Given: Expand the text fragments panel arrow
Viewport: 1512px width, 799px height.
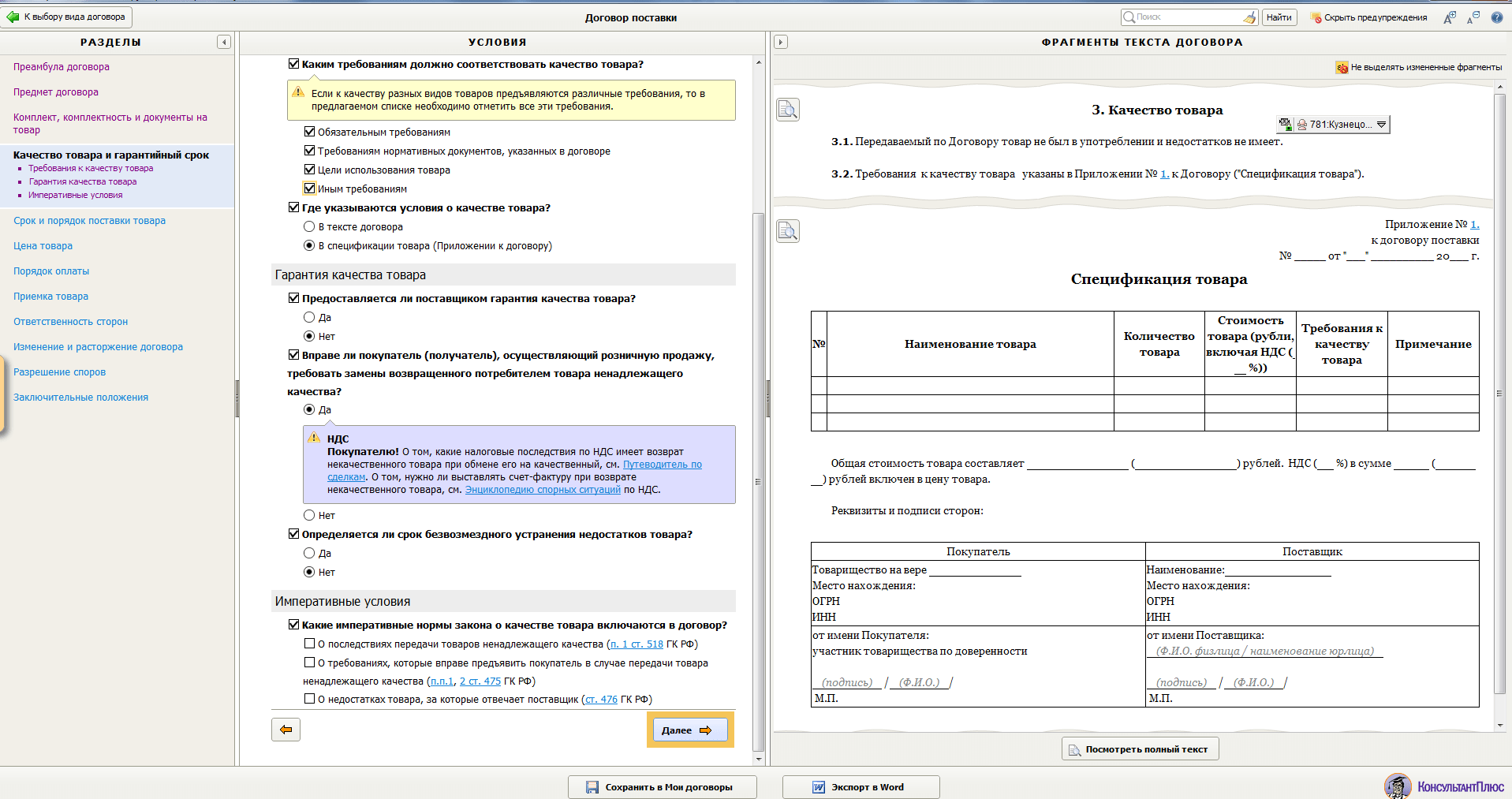Looking at the screenshot, I should pyautogui.click(x=781, y=42).
